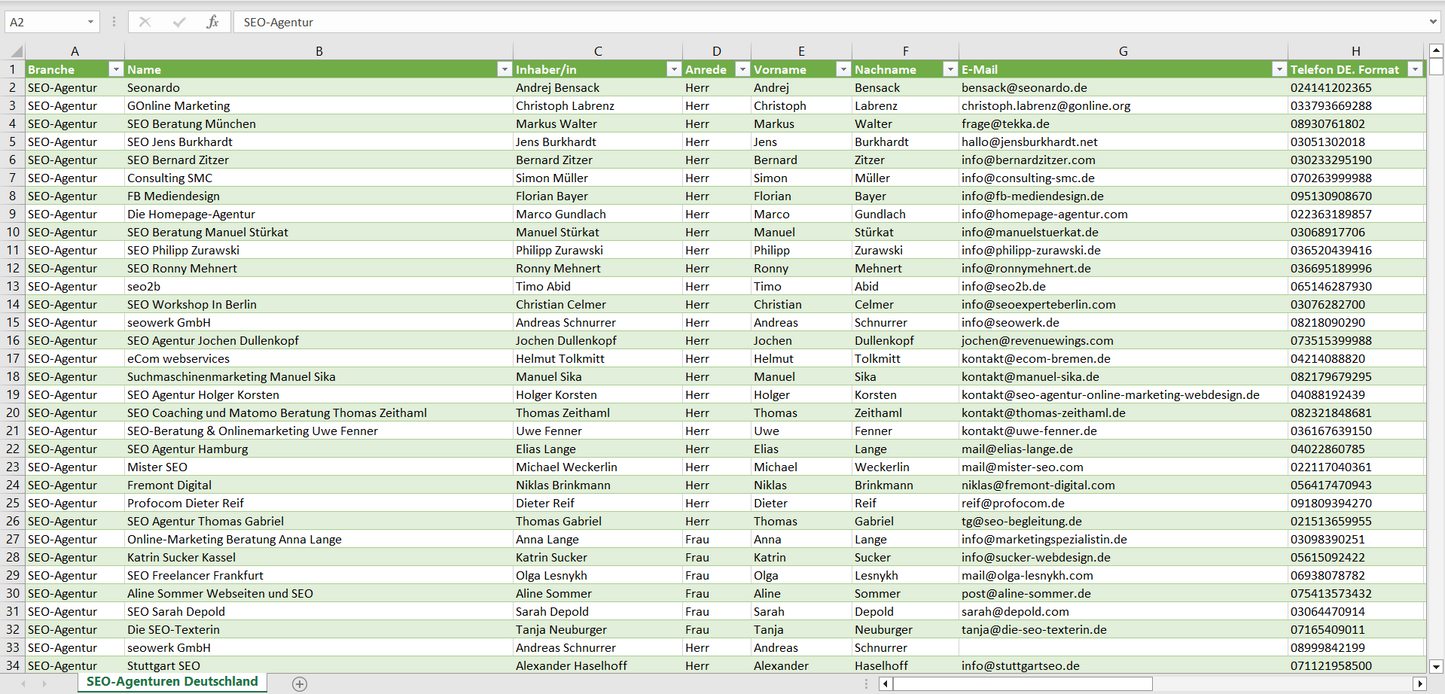Screen dimensions: 1445x694
Task: Click the Insert Function fx icon
Action: (x=212, y=22)
